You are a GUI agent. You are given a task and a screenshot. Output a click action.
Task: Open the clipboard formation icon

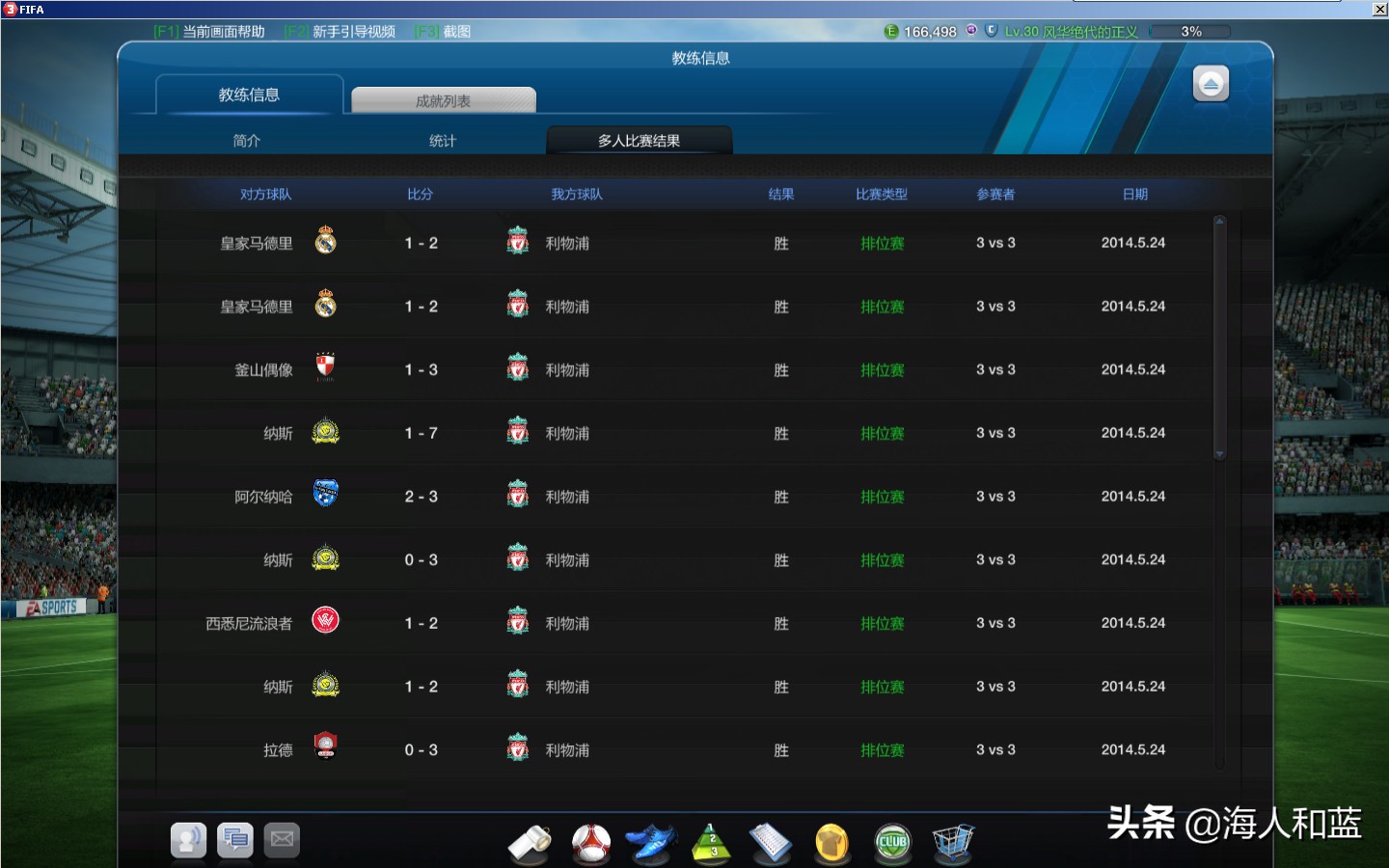coord(772,841)
